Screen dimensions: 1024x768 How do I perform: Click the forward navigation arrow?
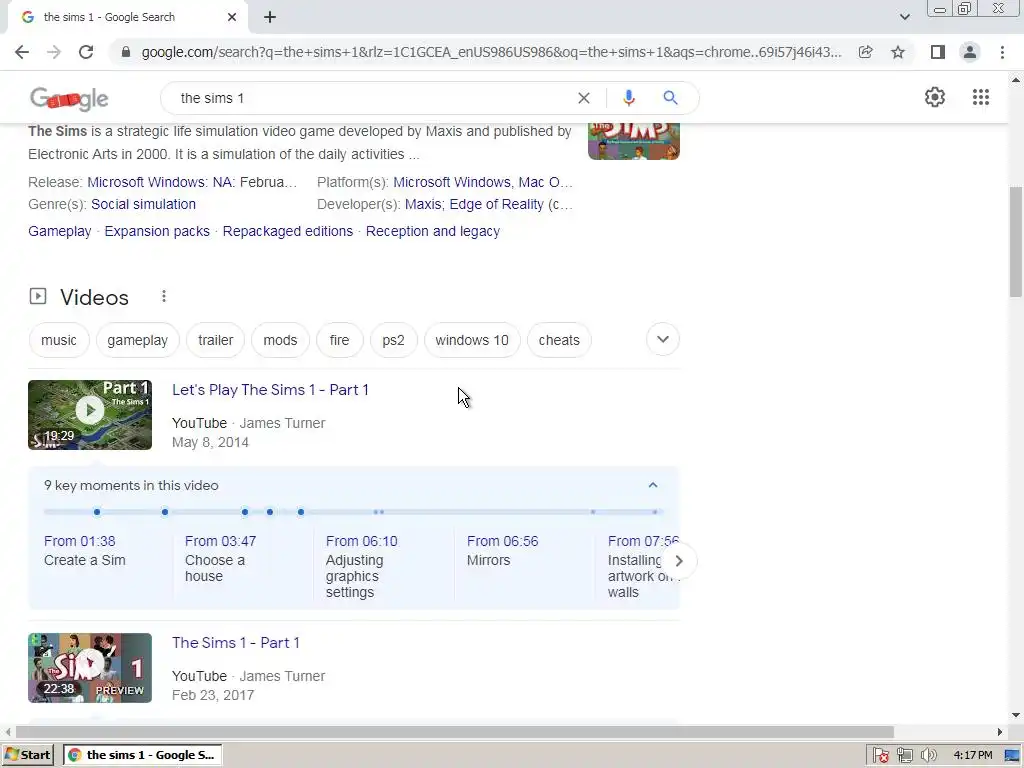(x=54, y=52)
